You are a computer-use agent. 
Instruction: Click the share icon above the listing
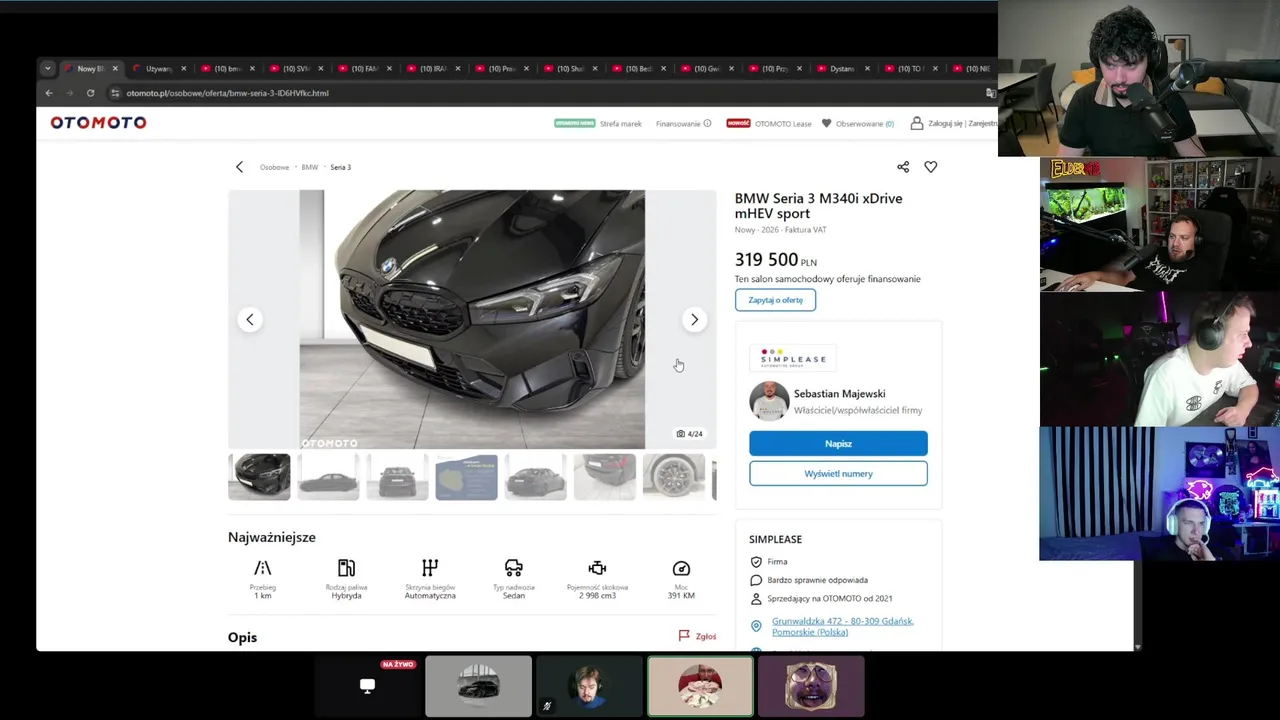click(903, 167)
